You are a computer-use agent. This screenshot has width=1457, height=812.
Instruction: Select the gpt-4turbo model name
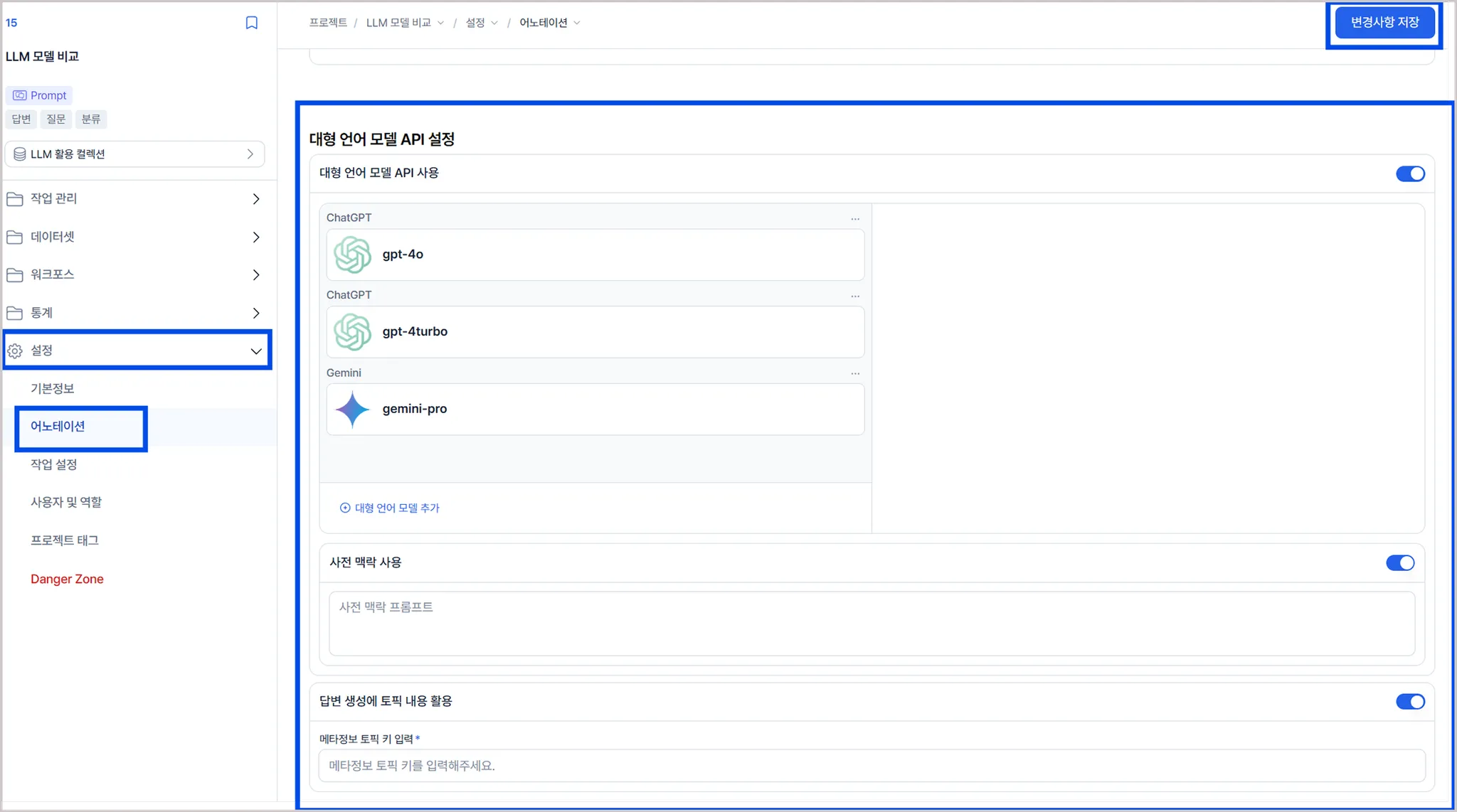tap(415, 332)
